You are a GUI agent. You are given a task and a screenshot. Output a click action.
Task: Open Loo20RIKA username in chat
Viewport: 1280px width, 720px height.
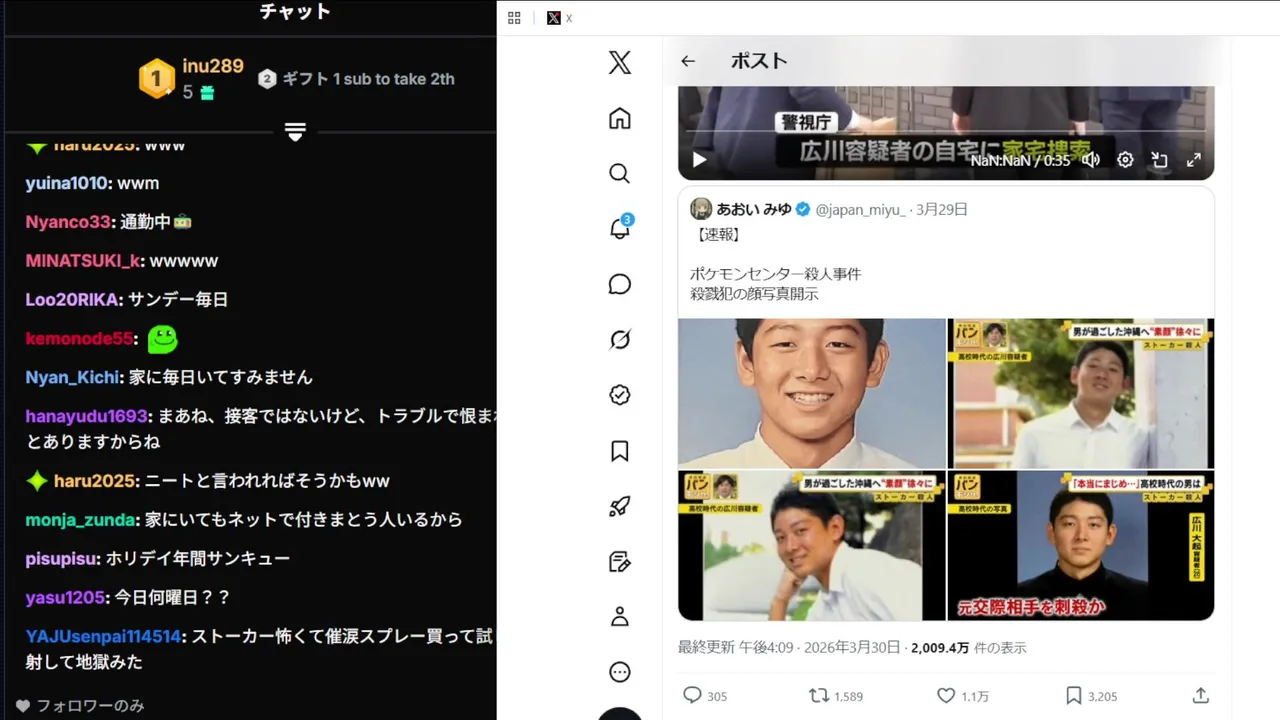[72, 299]
